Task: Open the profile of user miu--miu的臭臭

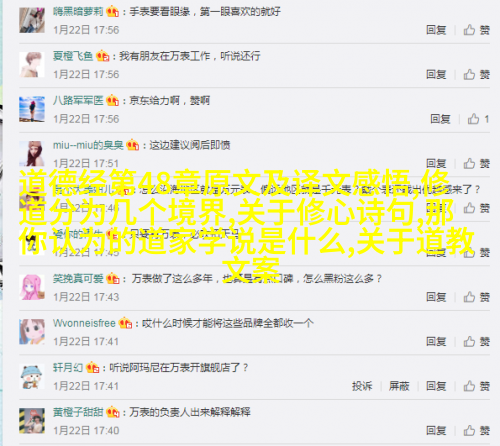Action: (x=88, y=145)
